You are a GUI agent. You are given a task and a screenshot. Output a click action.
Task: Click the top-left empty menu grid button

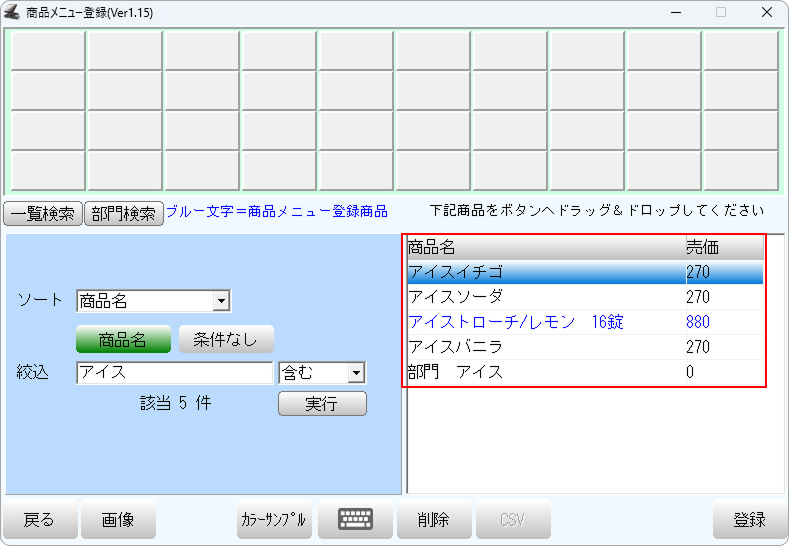(x=47, y=51)
